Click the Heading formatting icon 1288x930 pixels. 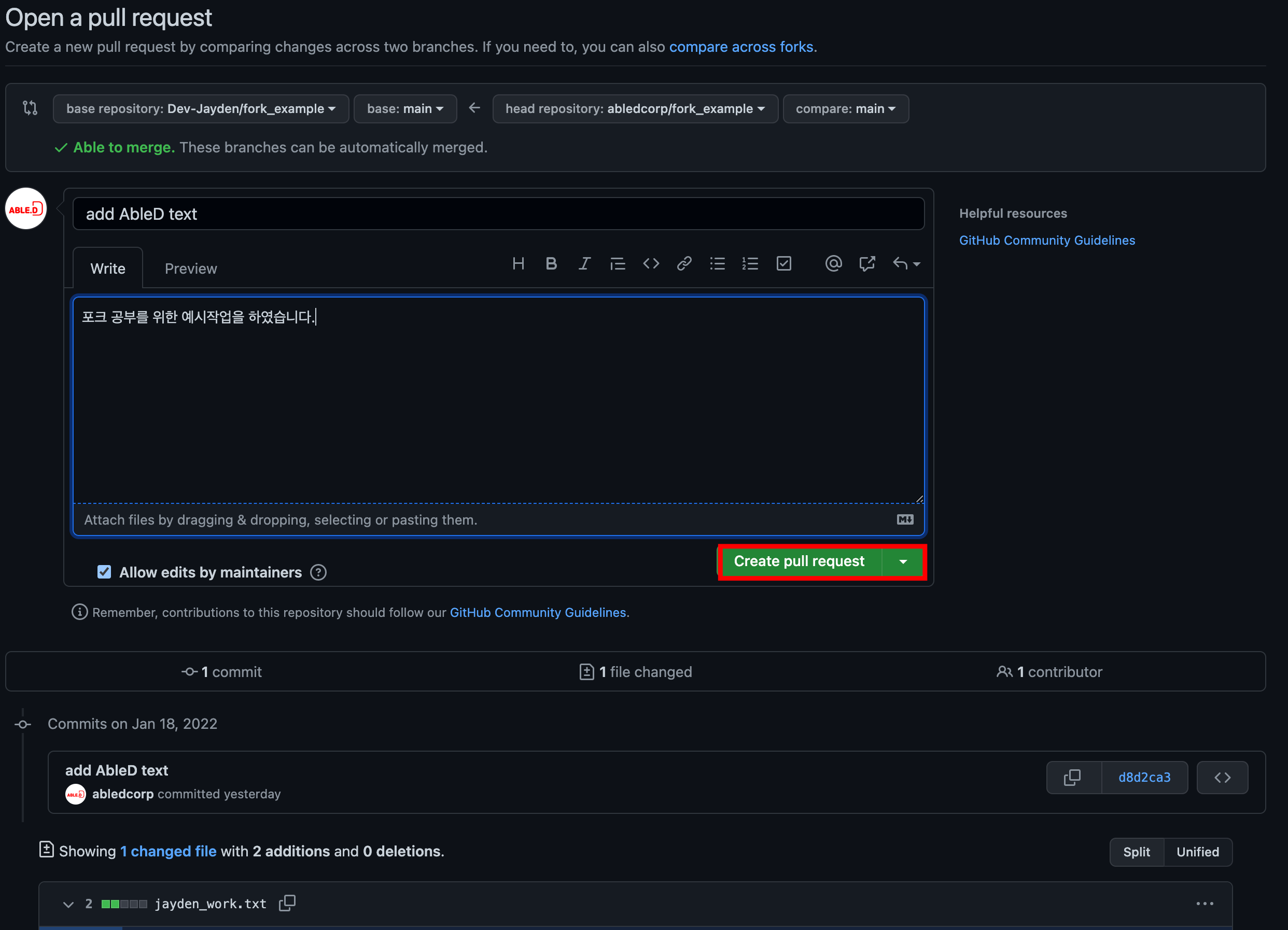pos(518,264)
